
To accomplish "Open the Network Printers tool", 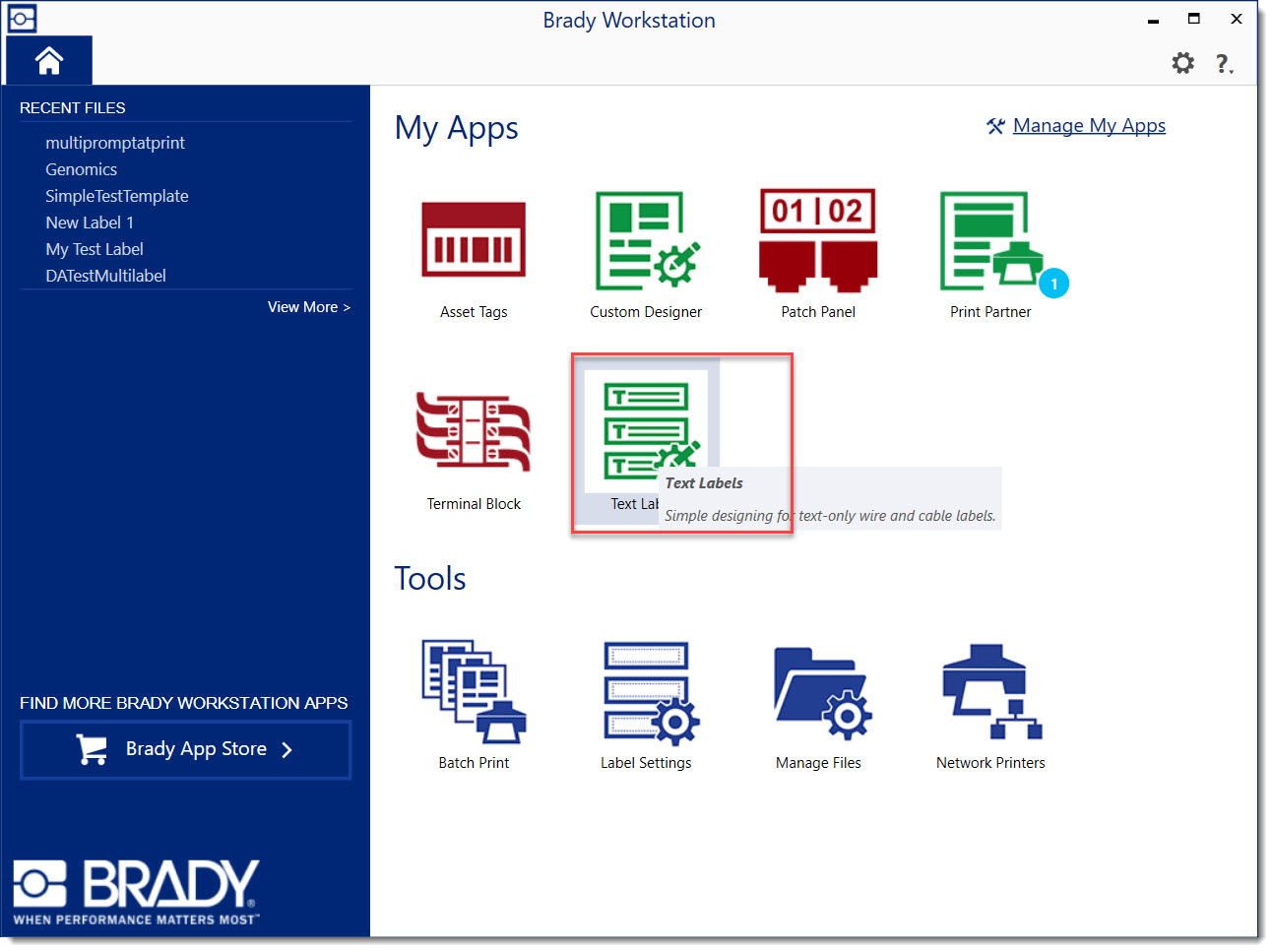I will (990, 691).
